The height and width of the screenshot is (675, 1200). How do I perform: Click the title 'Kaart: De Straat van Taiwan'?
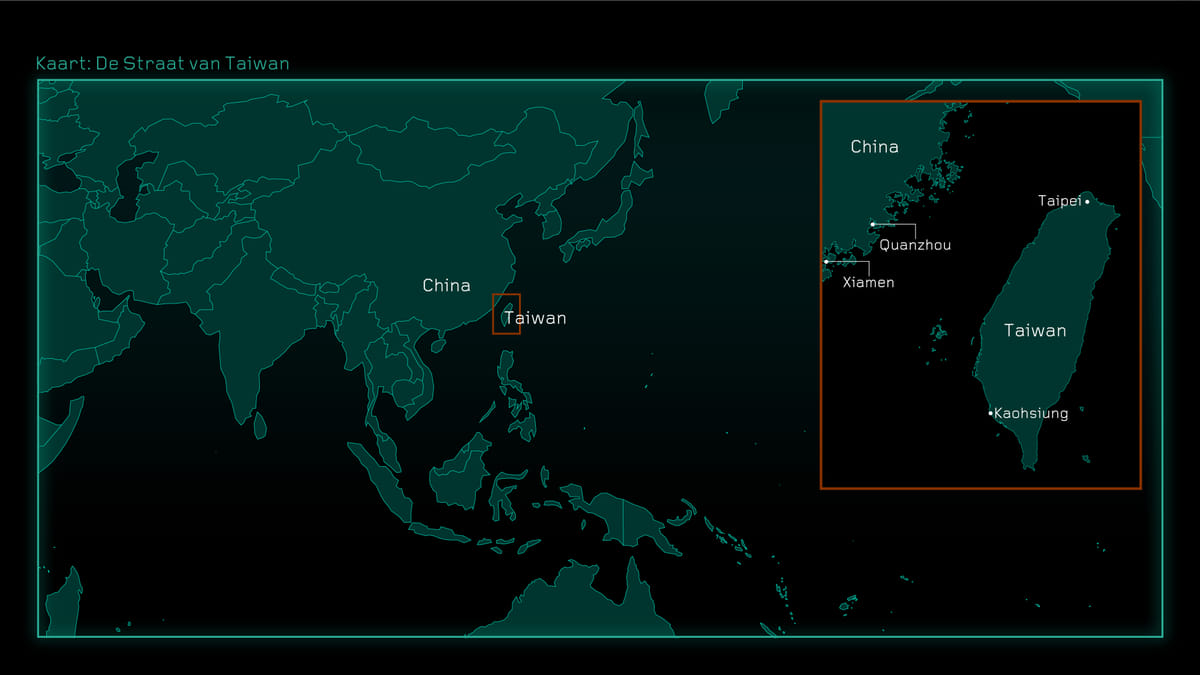(x=163, y=64)
